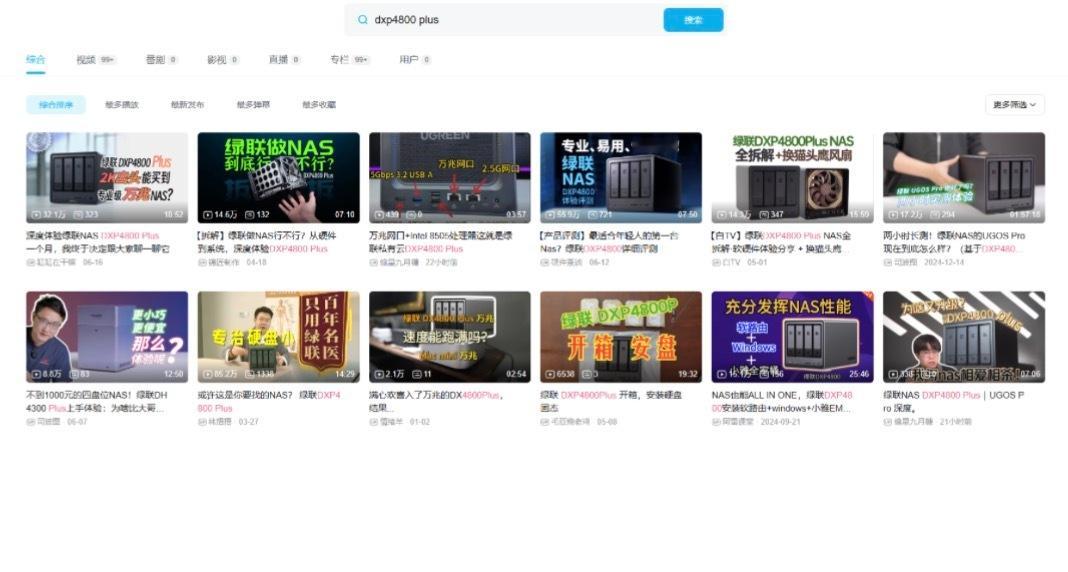The width and height of the screenshot is (1068, 572).
Task: Open thumbnail '全拆解+换猫头鹰风扇'
Action: coord(792,177)
